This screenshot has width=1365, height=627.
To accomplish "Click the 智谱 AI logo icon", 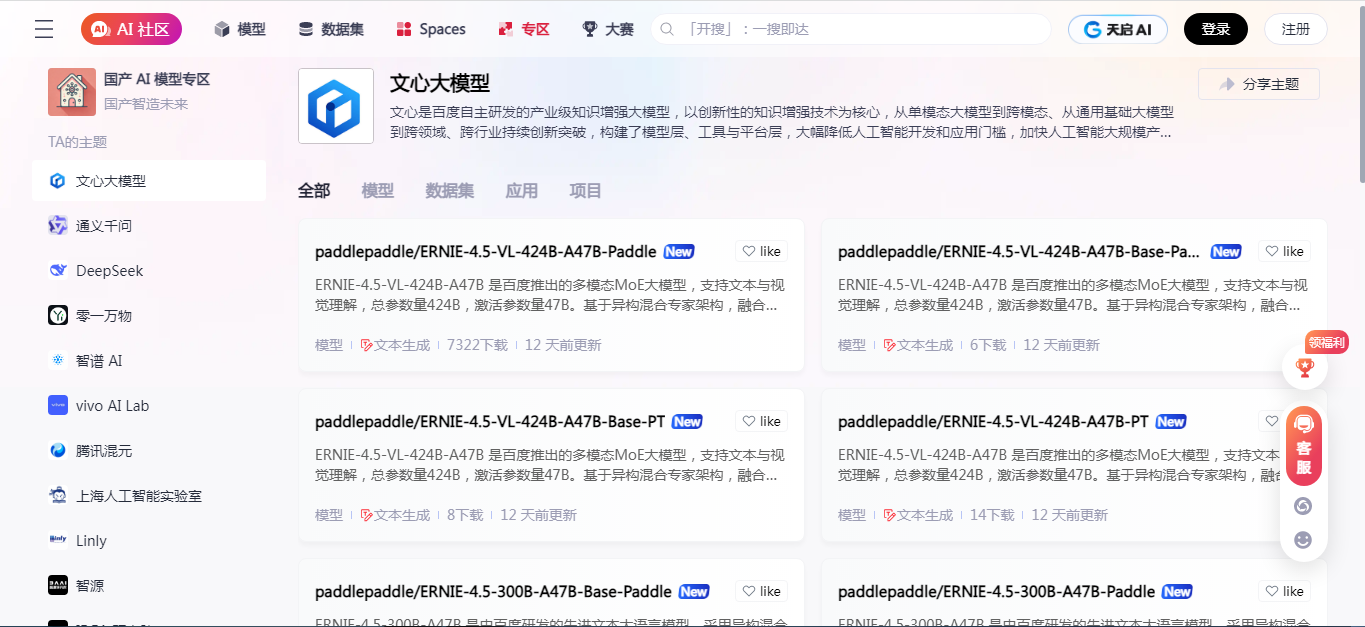I will click(x=58, y=361).
